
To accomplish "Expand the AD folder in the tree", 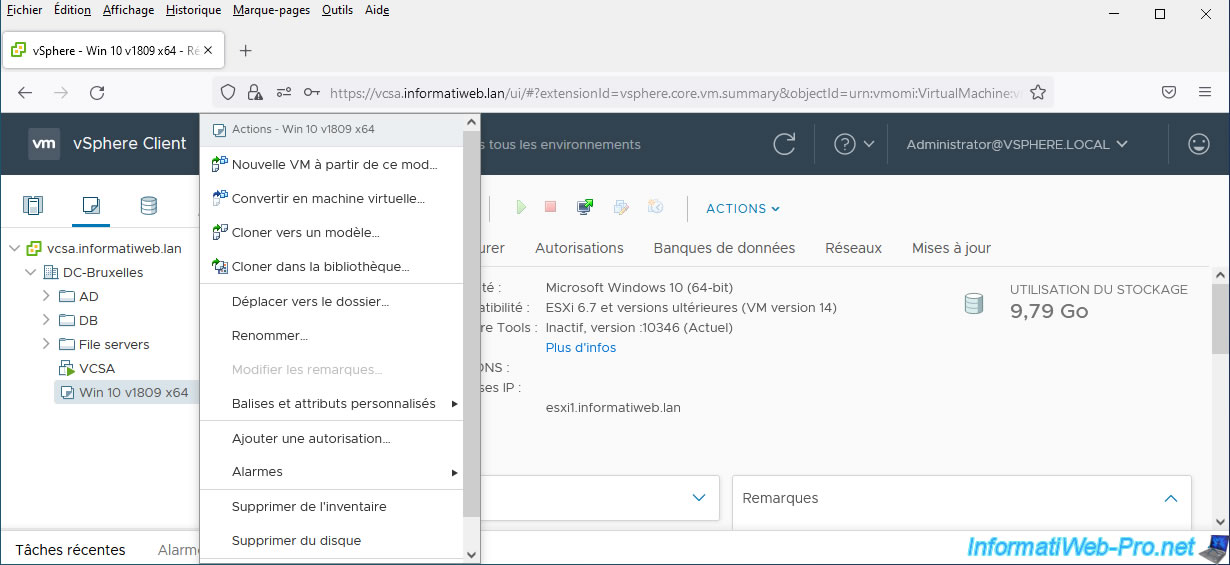I will pos(46,296).
